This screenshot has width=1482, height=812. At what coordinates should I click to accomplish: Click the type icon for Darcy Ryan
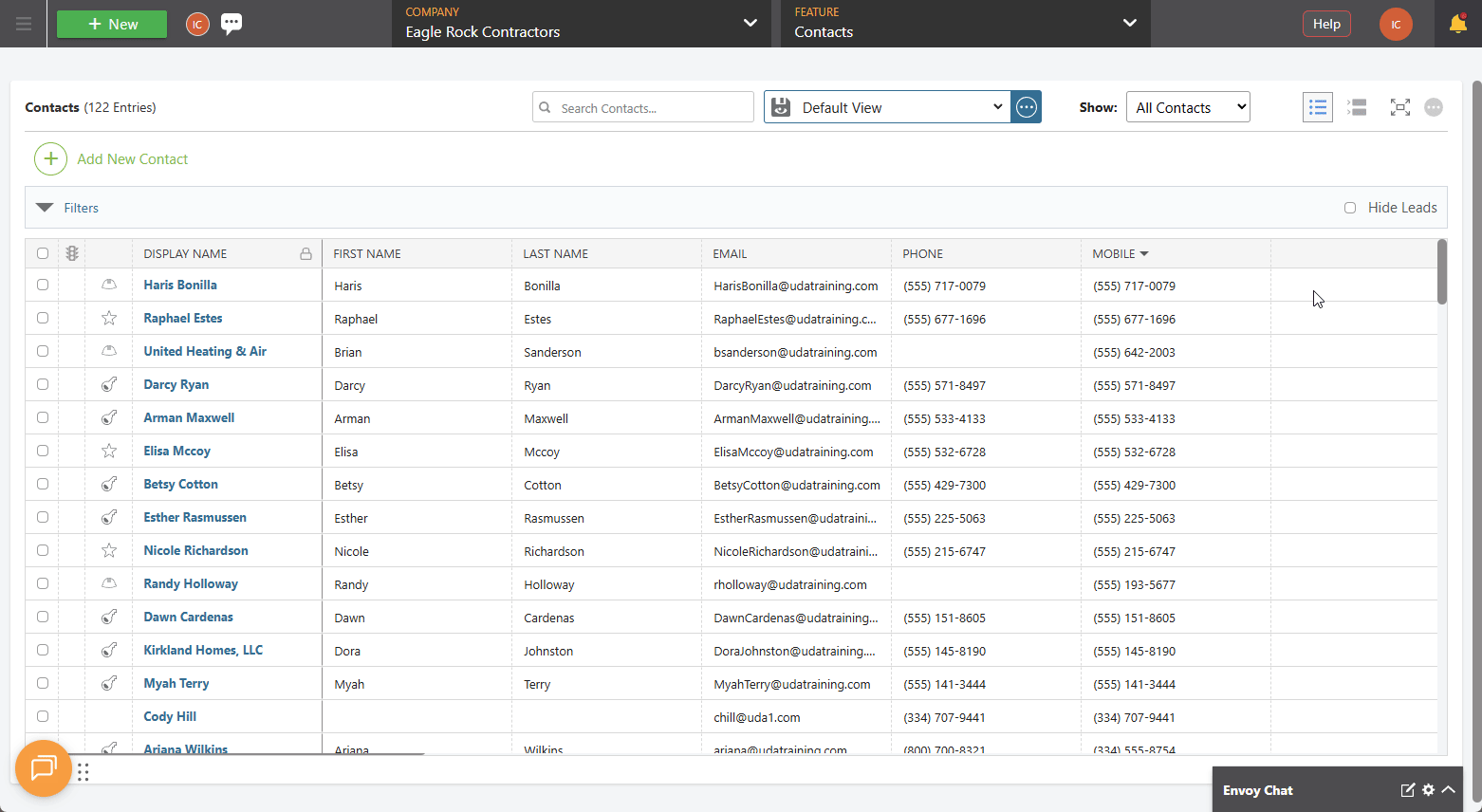click(x=109, y=384)
